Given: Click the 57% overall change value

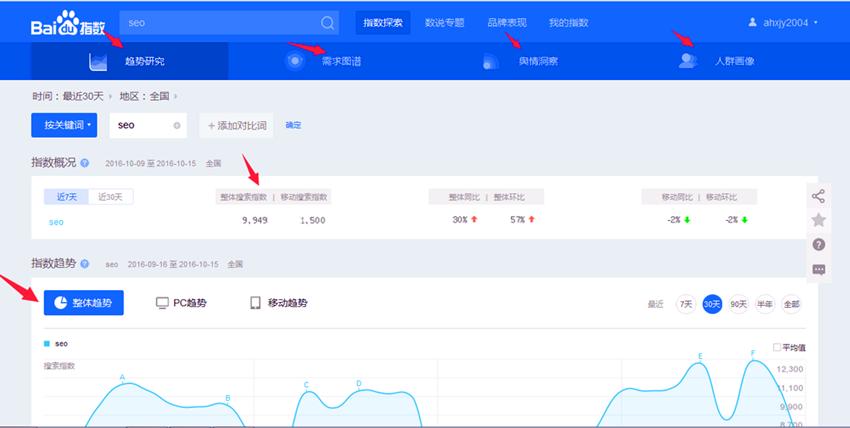Looking at the screenshot, I should pos(517,219).
